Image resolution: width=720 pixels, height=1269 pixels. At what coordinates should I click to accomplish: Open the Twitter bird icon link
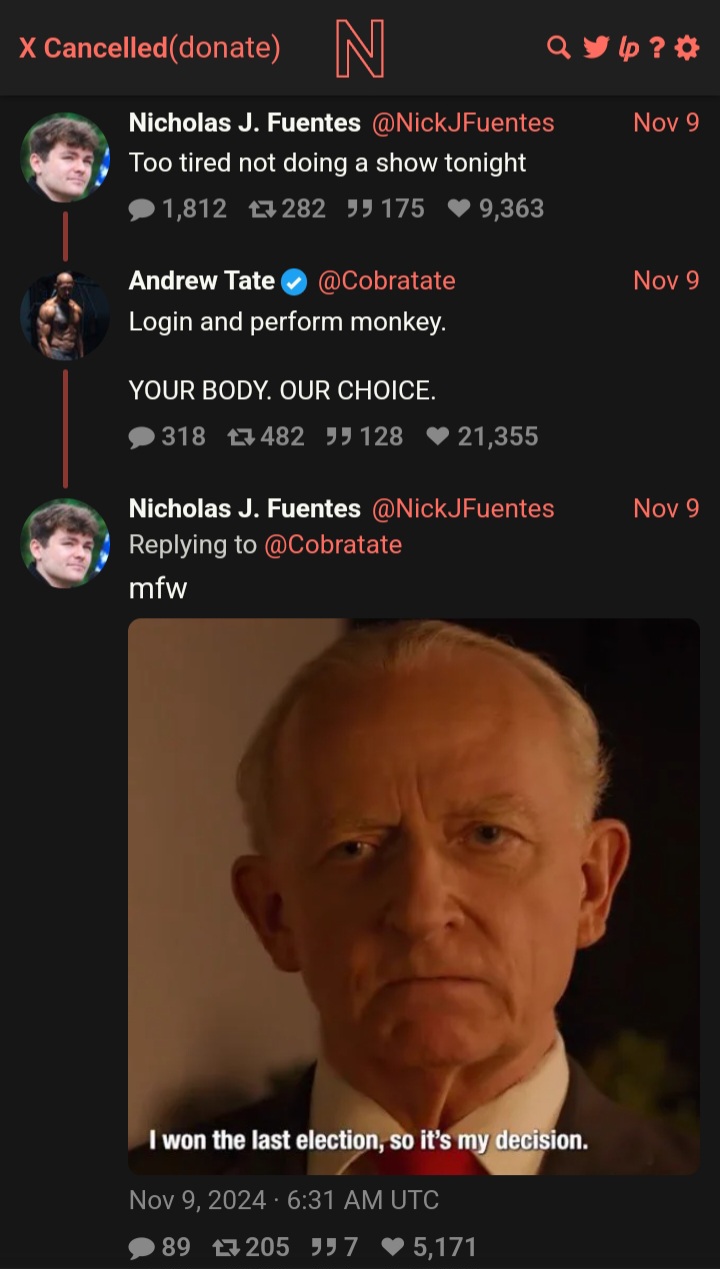pyautogui.click(x=595, y=47)
